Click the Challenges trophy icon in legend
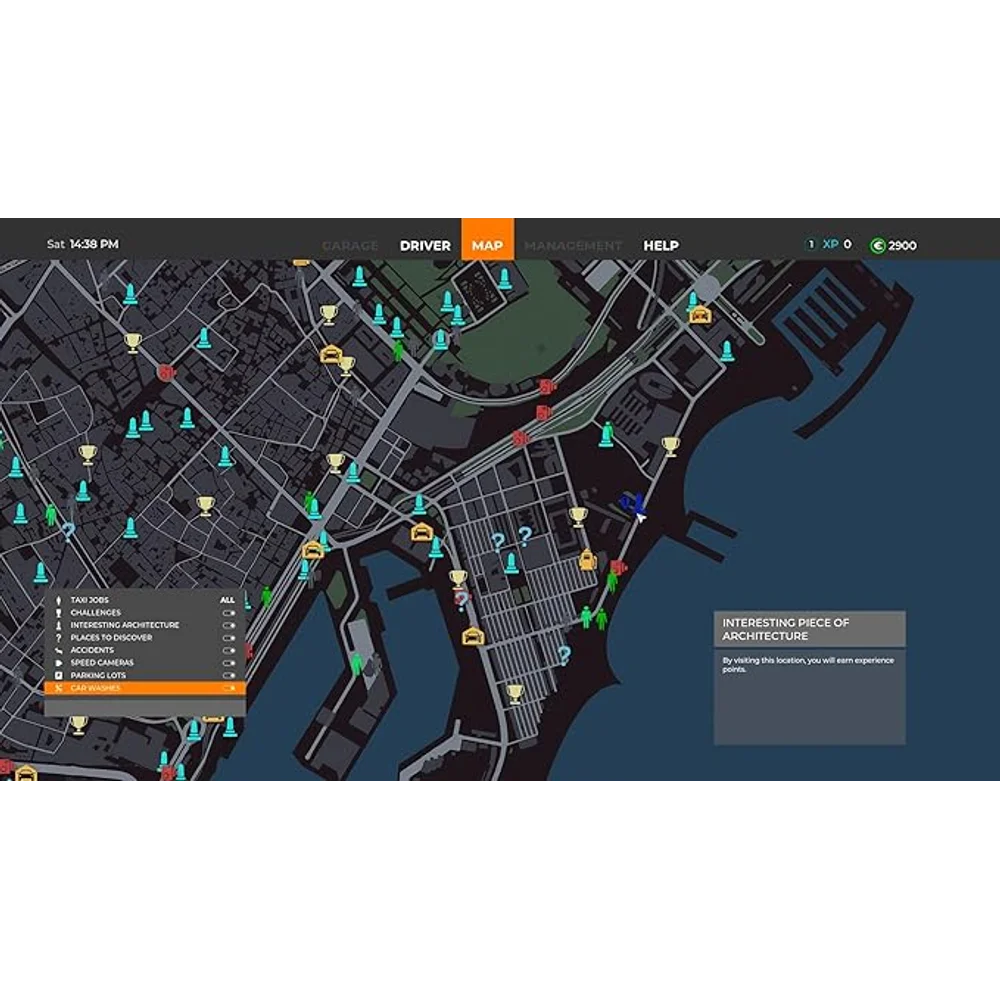Viewport: 1000px width, 1000px height. [58, 613]
